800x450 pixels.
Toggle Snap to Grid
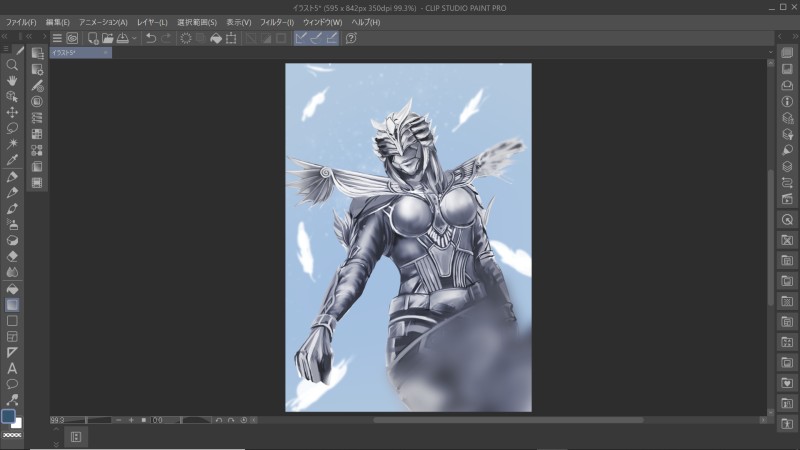pyautogui.click(x=332, y=38)
